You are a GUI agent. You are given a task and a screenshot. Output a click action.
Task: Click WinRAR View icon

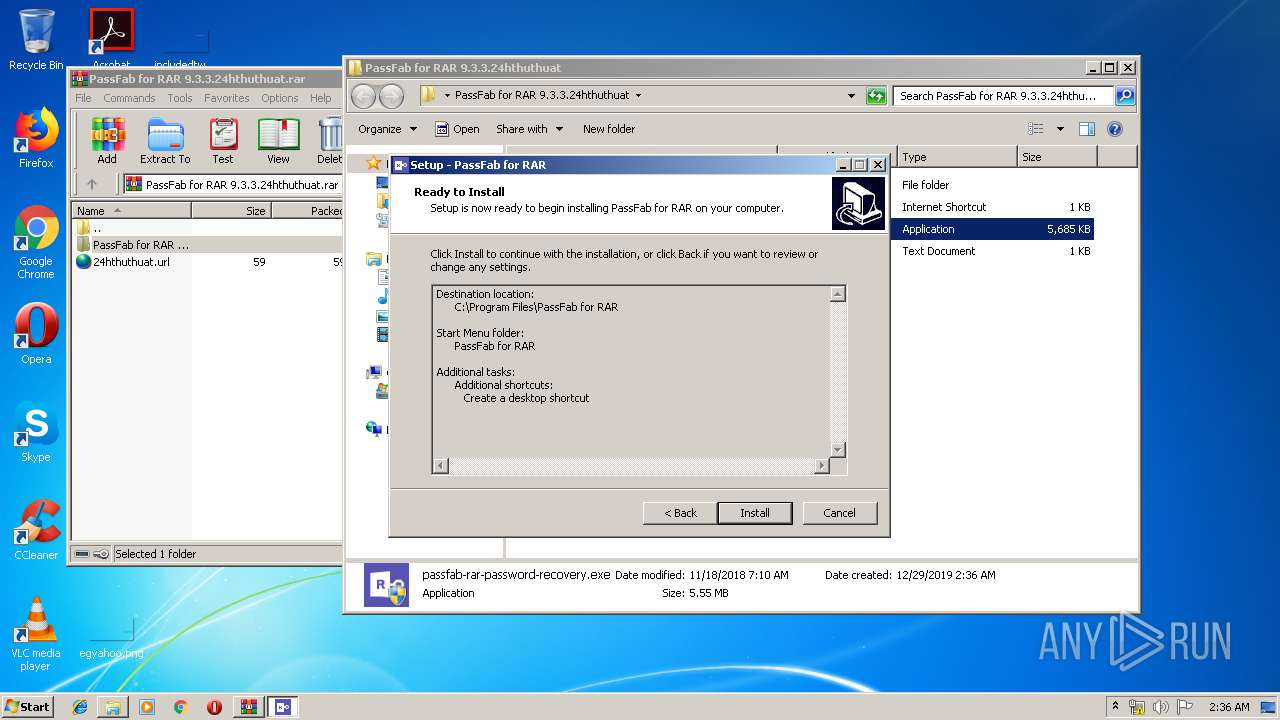click(278, 141)
